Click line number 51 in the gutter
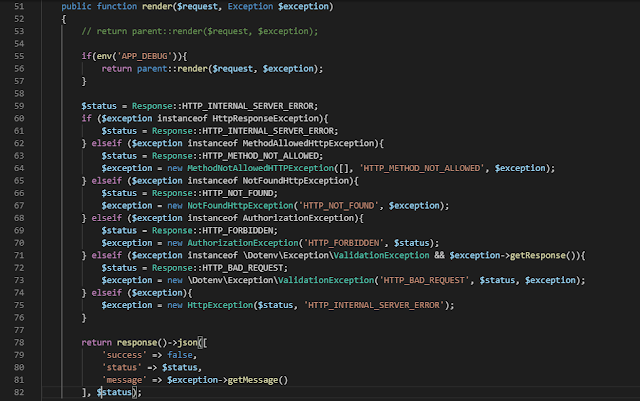Image resolution: width=640 pixels, height=401 pixels. [x=19, y=7]
